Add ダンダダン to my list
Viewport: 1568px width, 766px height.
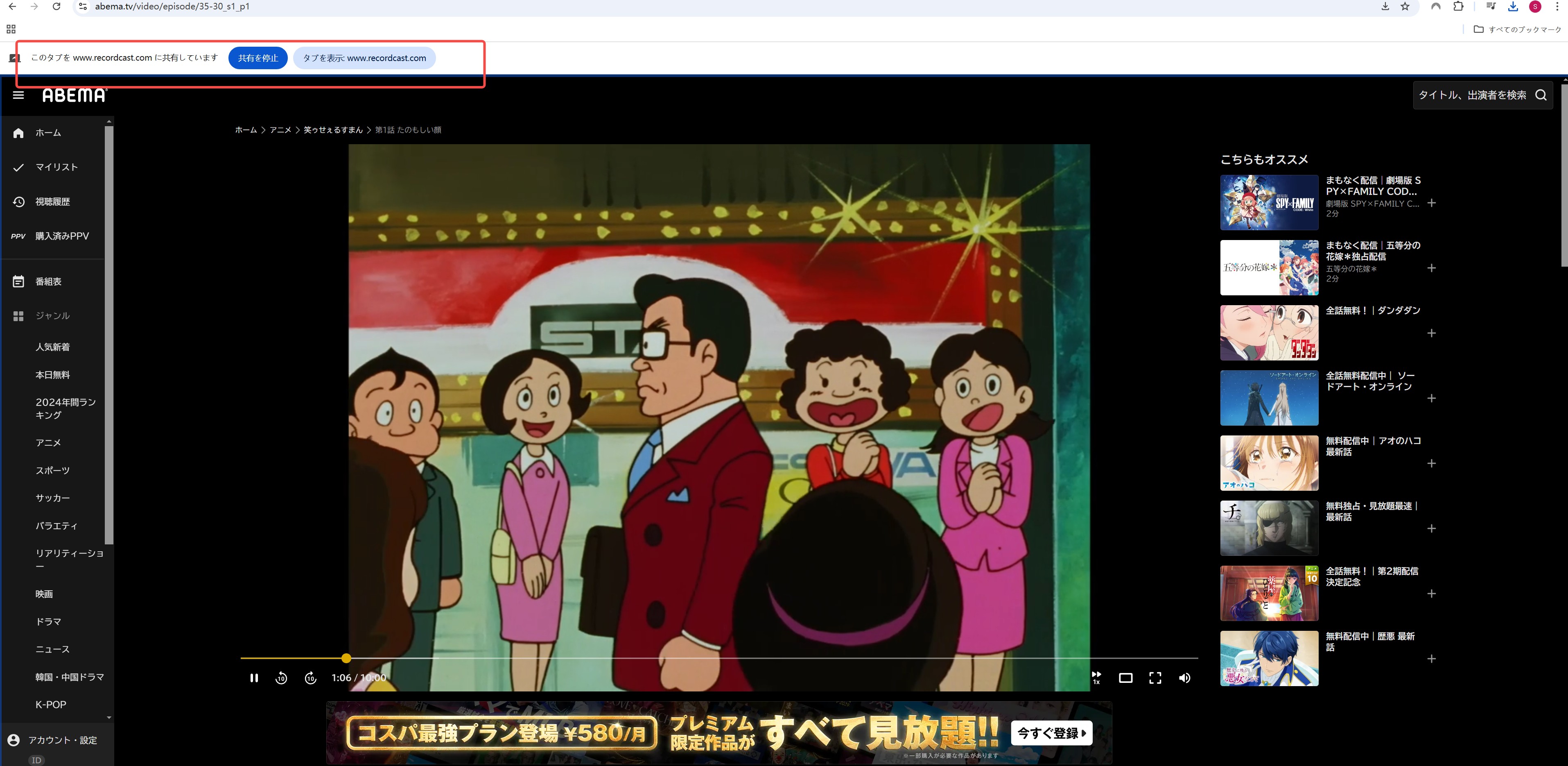click(x=1432, y=333)
